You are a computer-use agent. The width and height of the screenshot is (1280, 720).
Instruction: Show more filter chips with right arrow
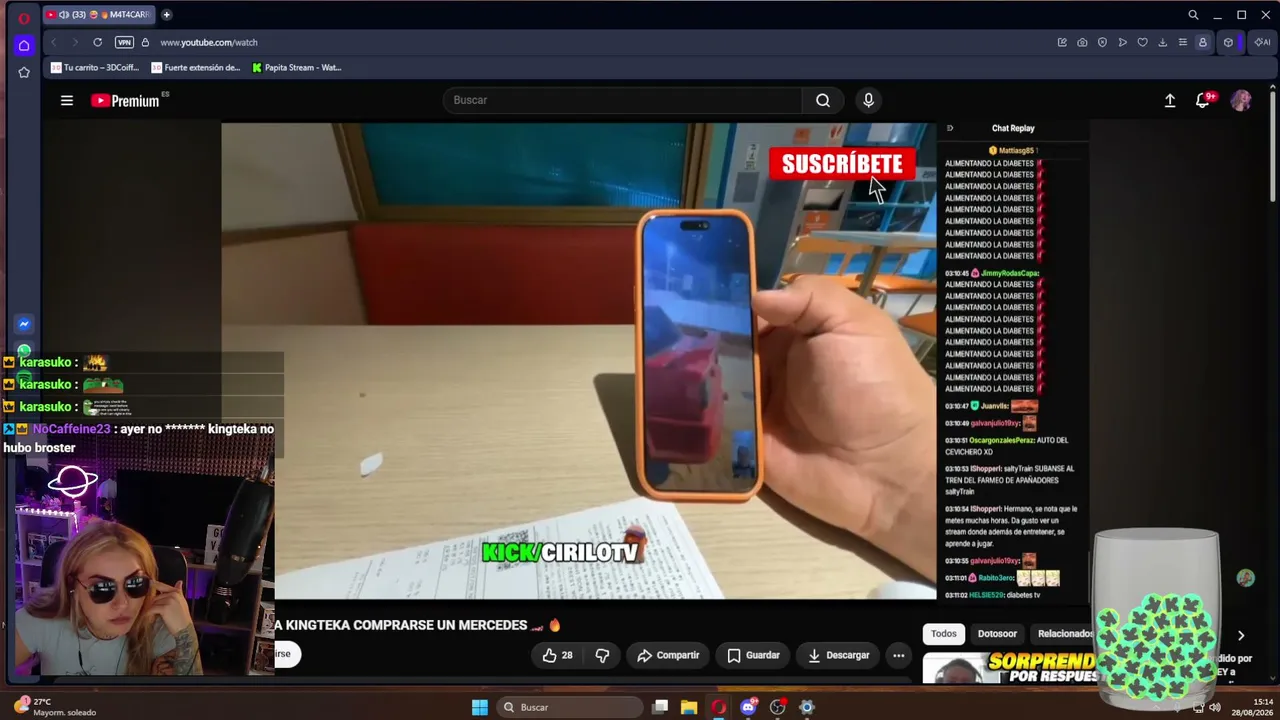point(1241,635)
